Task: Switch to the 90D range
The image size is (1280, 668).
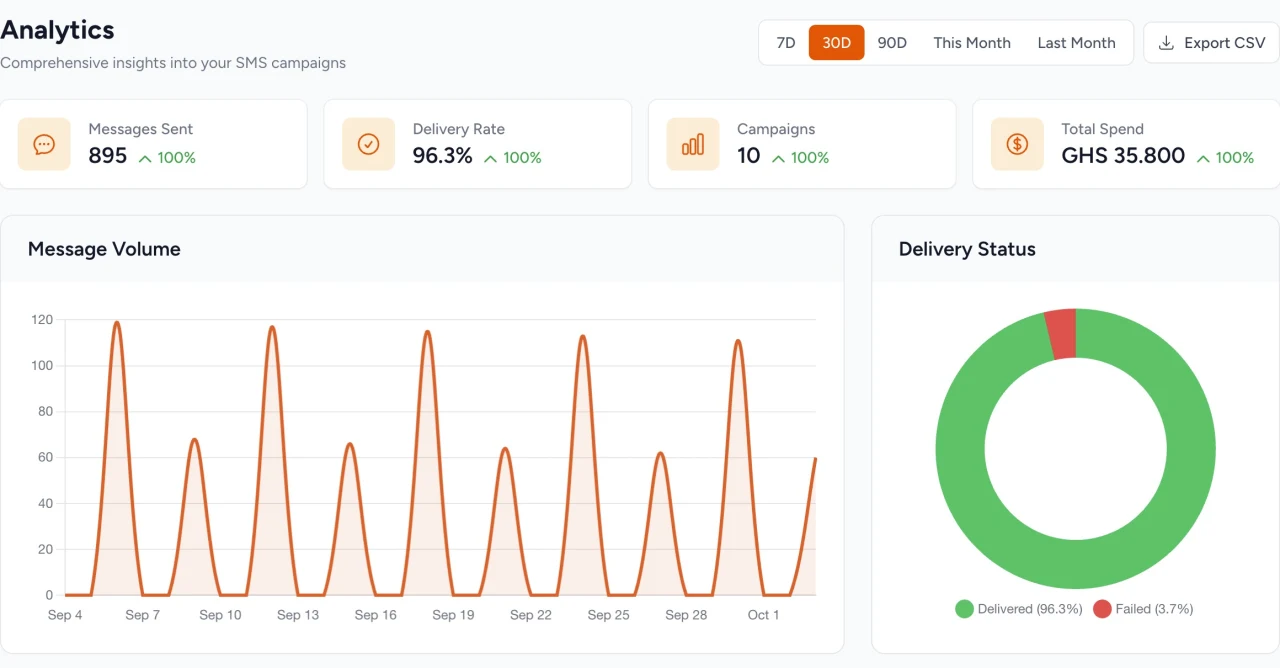Action: click(x=892, y=43)
